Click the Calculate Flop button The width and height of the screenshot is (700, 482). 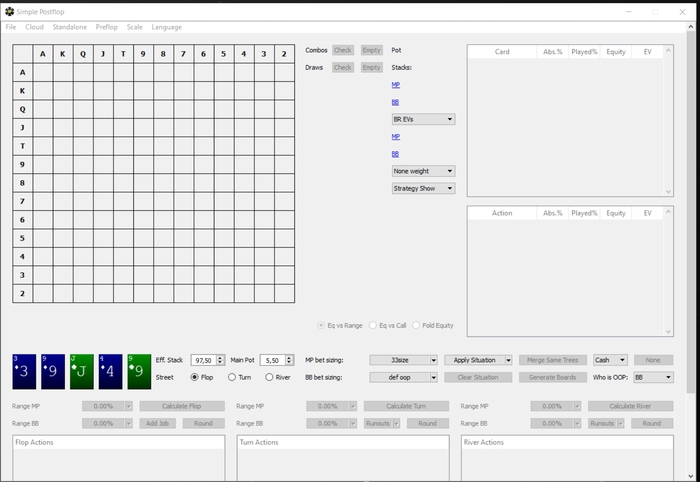(x=182, y=406)
